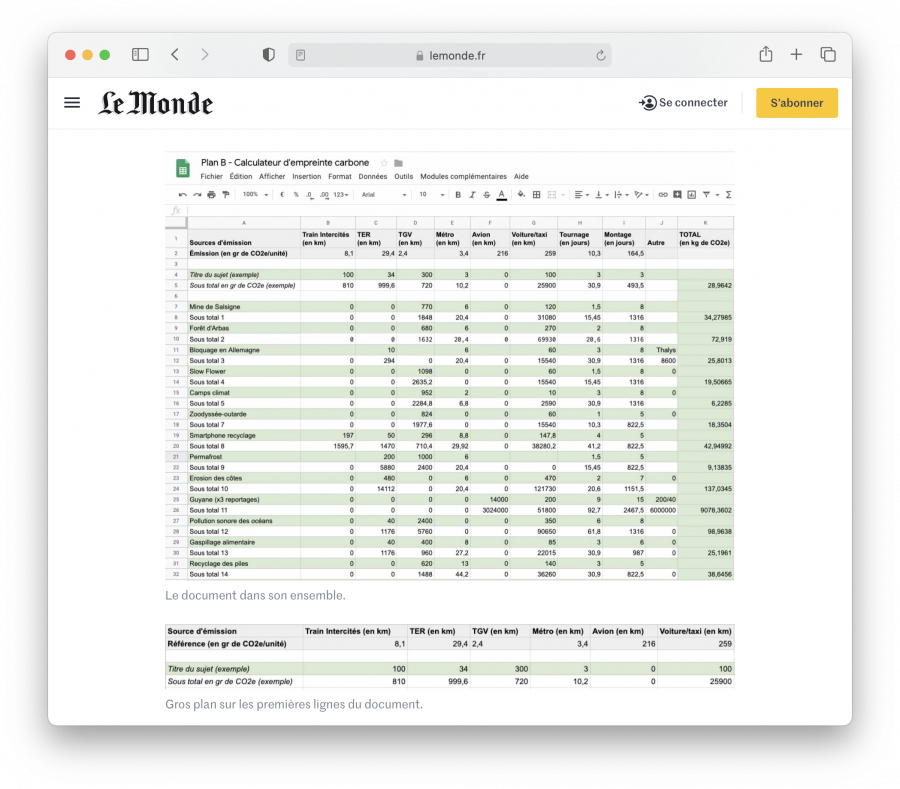The height and width of the screenshot is (789, 900).
Task: Show the Safari sidebar
Action: [x=140, y=55]
